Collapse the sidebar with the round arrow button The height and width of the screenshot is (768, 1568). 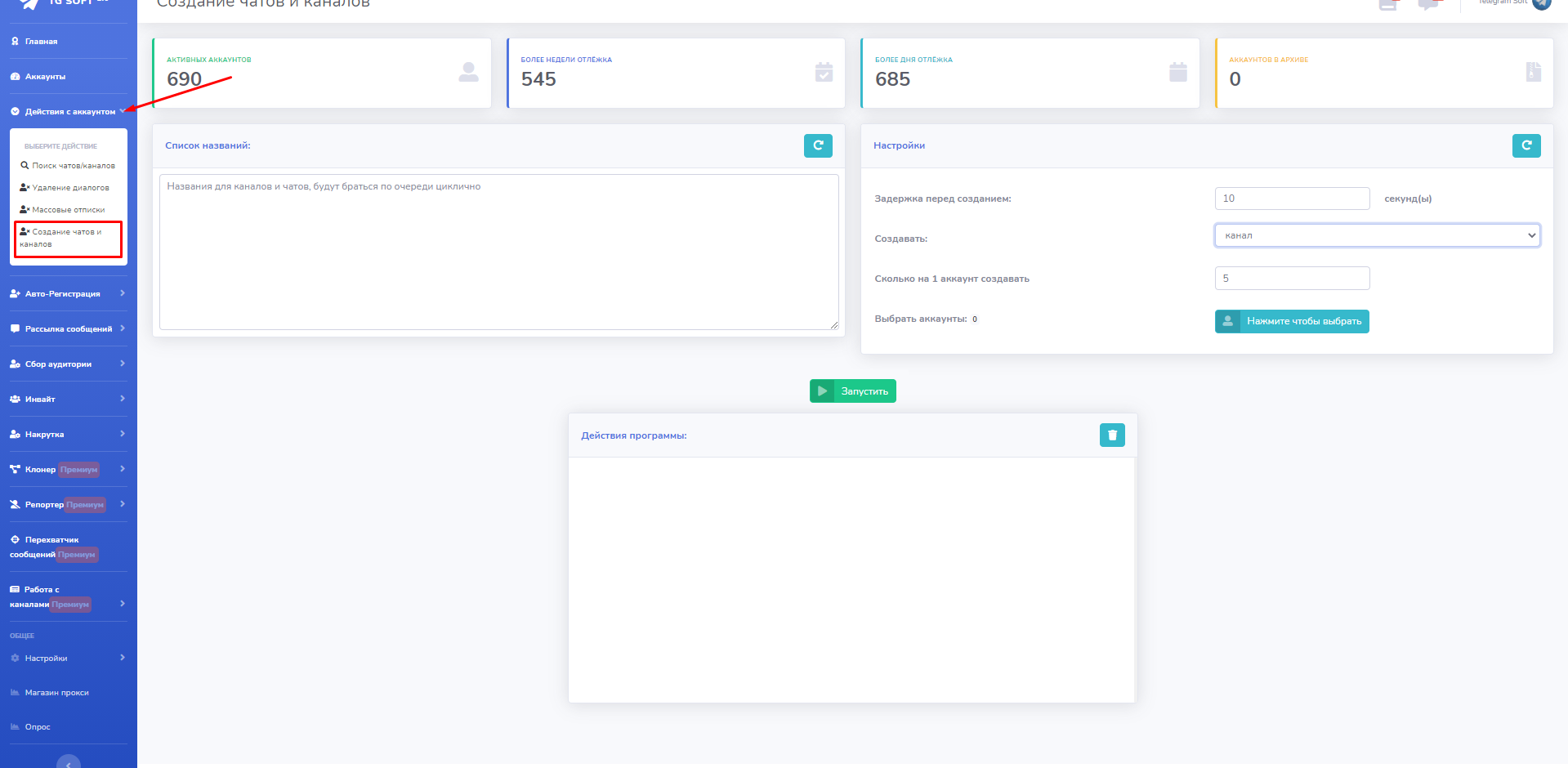pos(69,762)
